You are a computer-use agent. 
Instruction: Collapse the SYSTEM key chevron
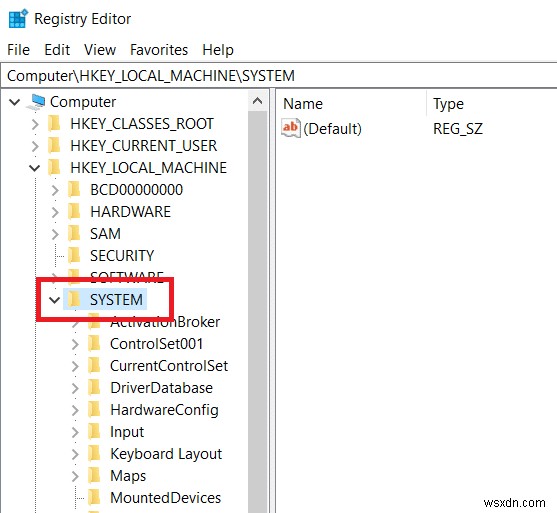point(54,300)
